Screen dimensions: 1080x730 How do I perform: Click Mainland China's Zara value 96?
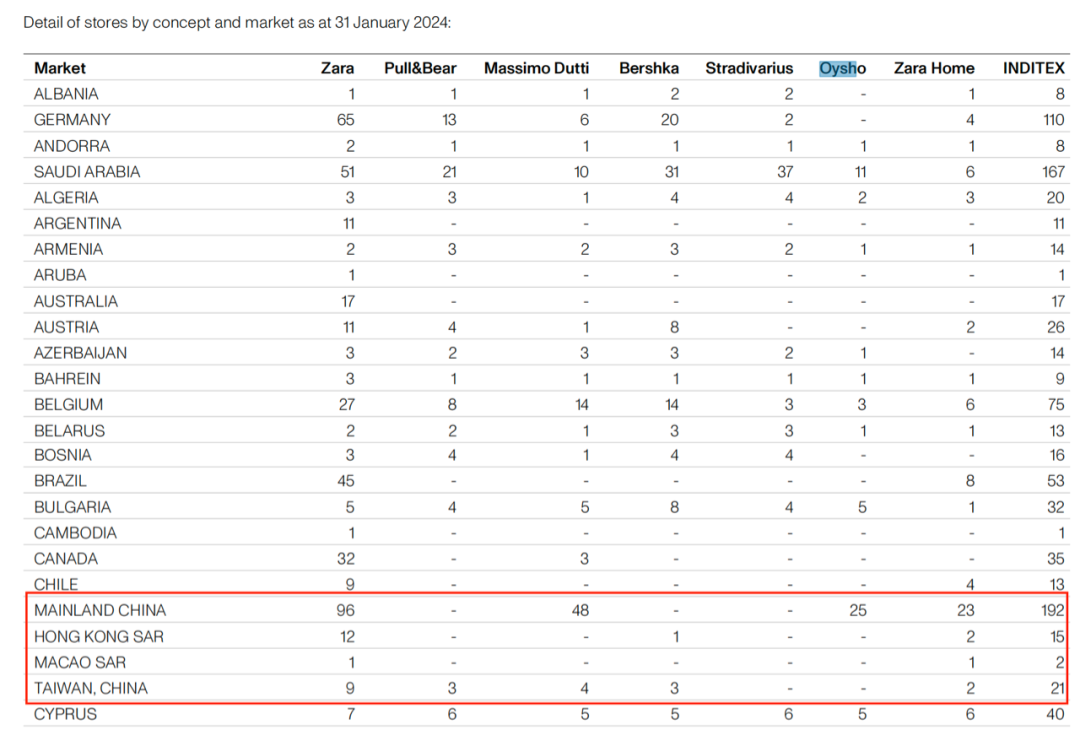(x=345, y=610)
